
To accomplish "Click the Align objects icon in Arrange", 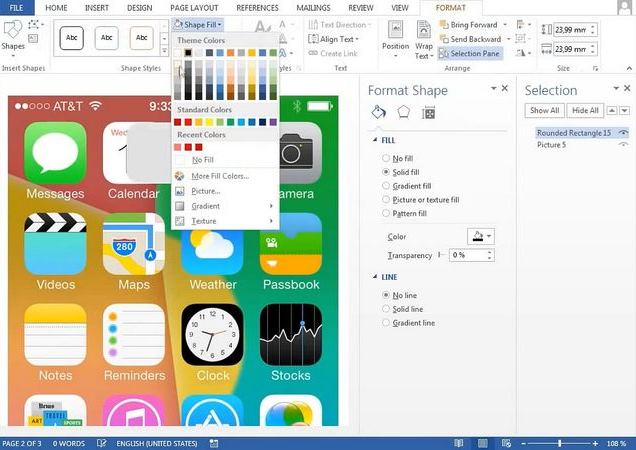I will click(x=522, y=25).
